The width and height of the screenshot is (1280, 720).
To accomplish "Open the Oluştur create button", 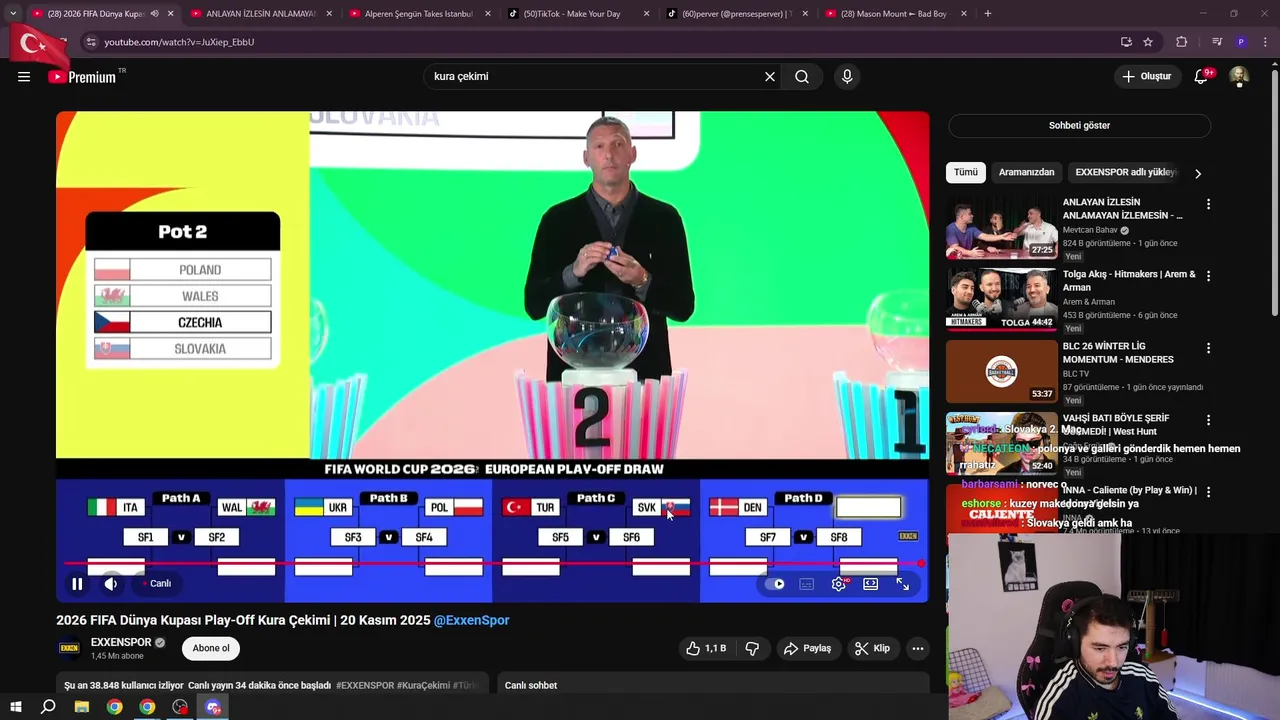I will pyautogui.click(x=1146, y=76).
